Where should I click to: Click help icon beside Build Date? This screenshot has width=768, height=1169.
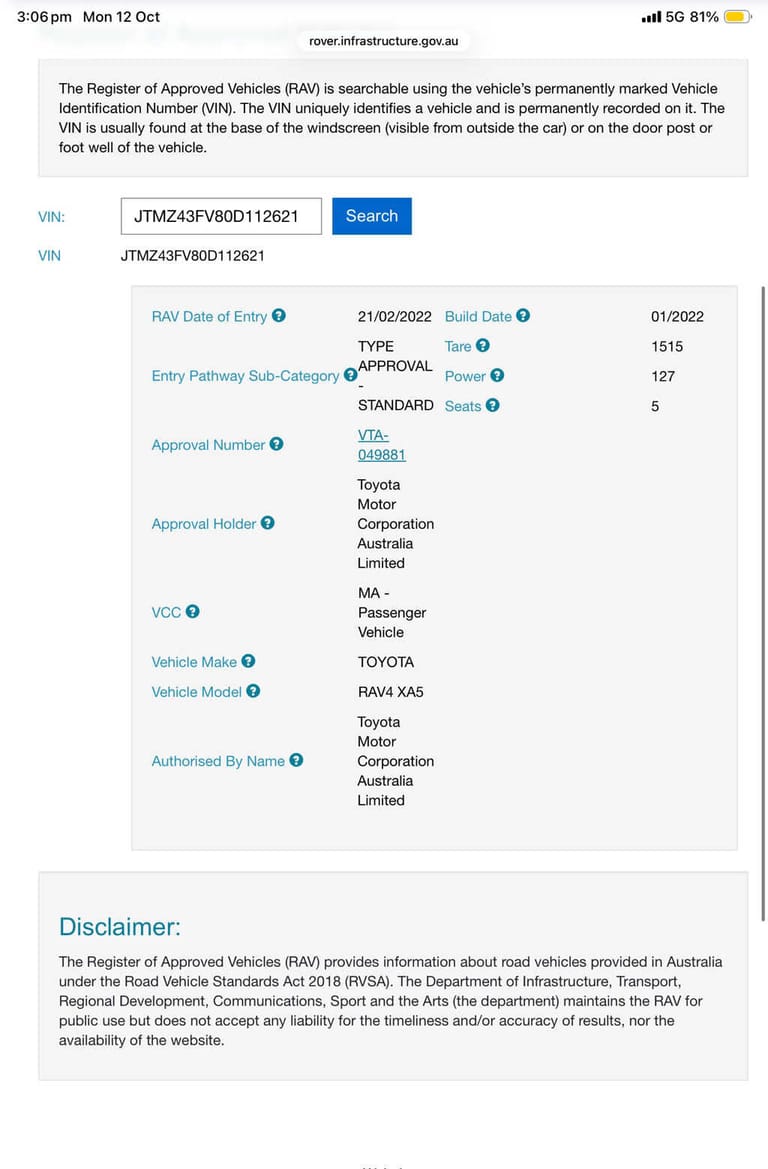tap(523, 315)
